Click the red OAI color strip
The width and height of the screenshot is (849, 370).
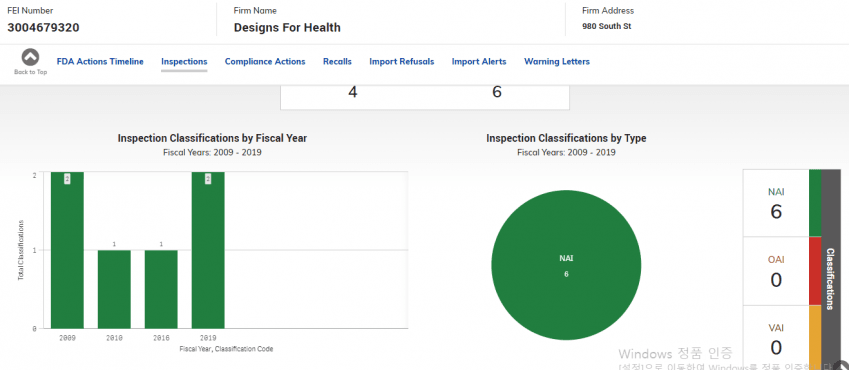(815, 271)
